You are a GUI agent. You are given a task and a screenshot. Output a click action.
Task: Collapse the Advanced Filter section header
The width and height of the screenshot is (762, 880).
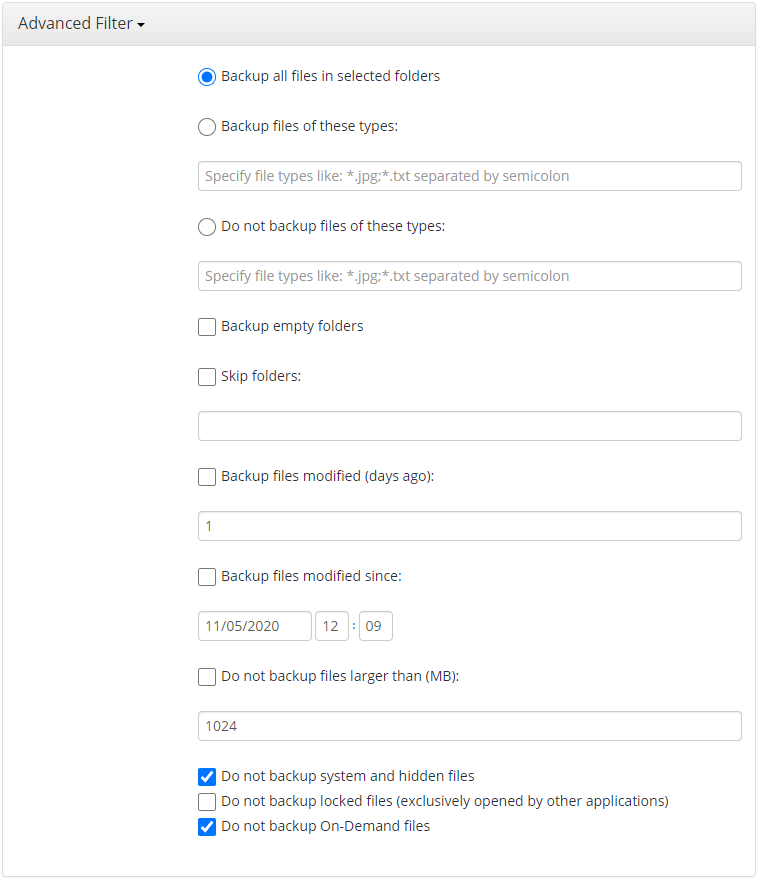click(x=81, y=24)
